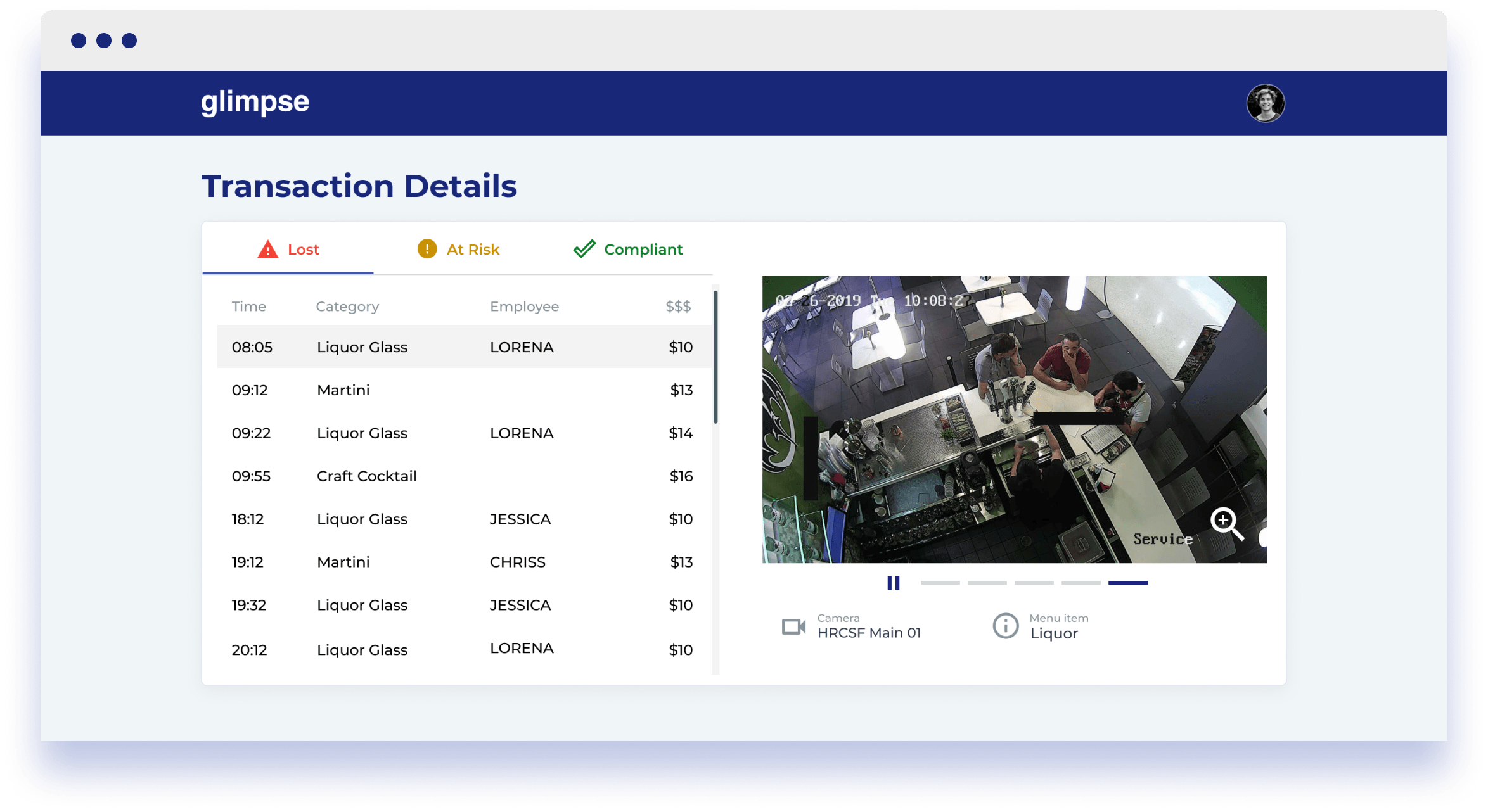This screenshot has height=812, width=1488.
Task: Click the zoom-in magnifier on video
Action: (x=1227, y=524)
